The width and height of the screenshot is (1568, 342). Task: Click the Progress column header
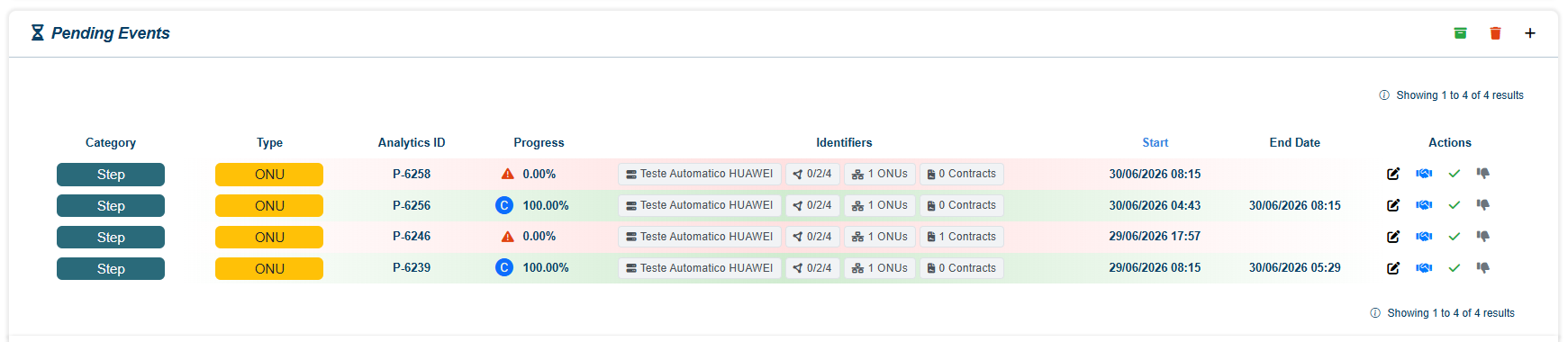[x=539, y=142]
